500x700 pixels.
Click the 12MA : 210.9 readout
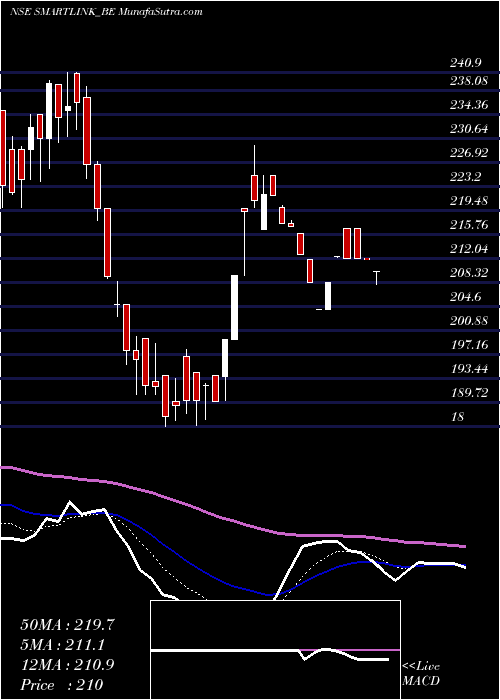(67, 665)
